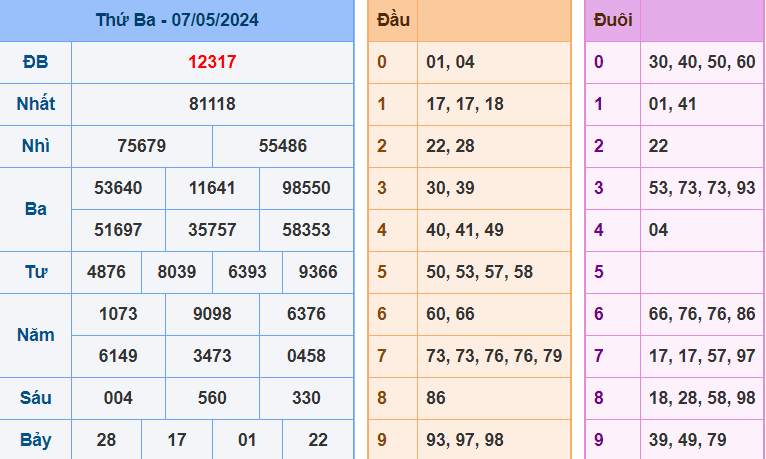Click number 17 in the Bảy row
This screenshot has height=459, width=766.
pos(176,440)
